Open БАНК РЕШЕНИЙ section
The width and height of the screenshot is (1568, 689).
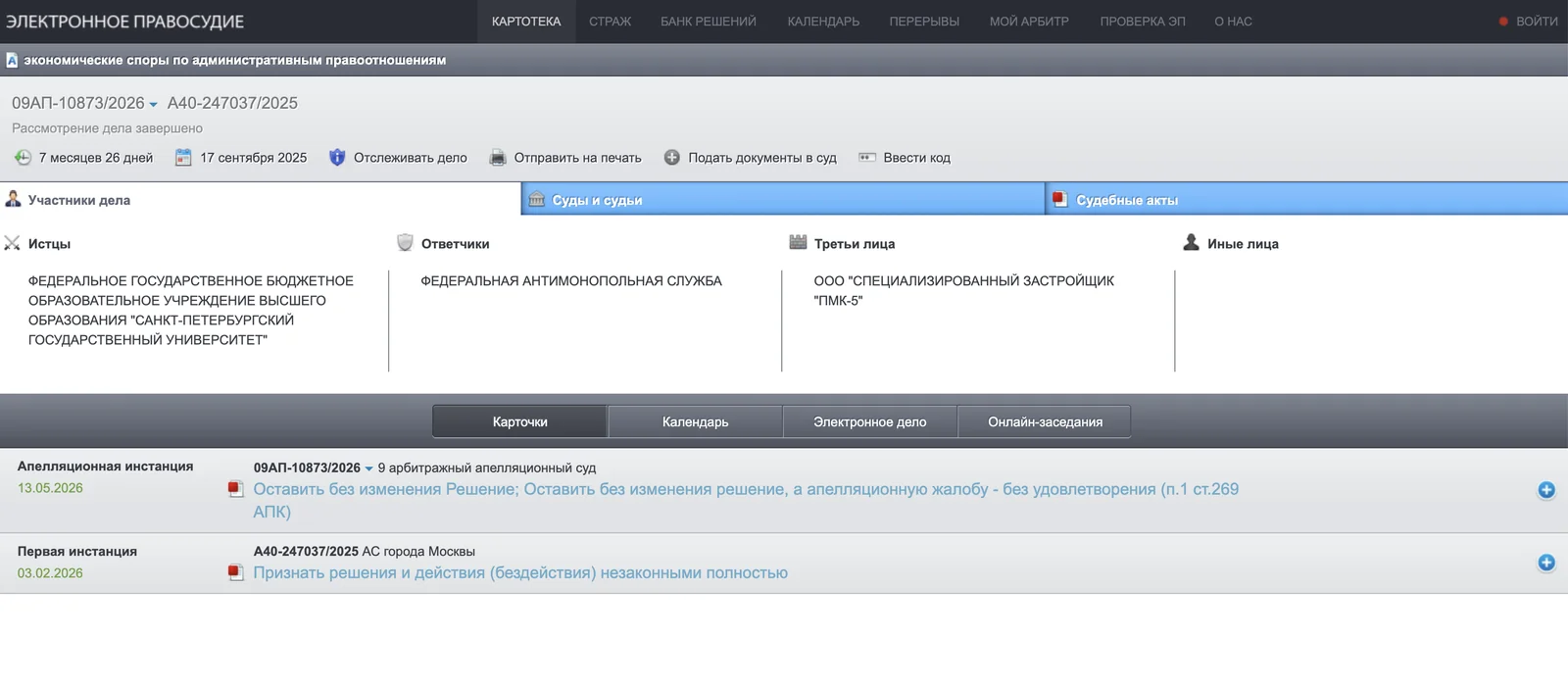[709, 22]
